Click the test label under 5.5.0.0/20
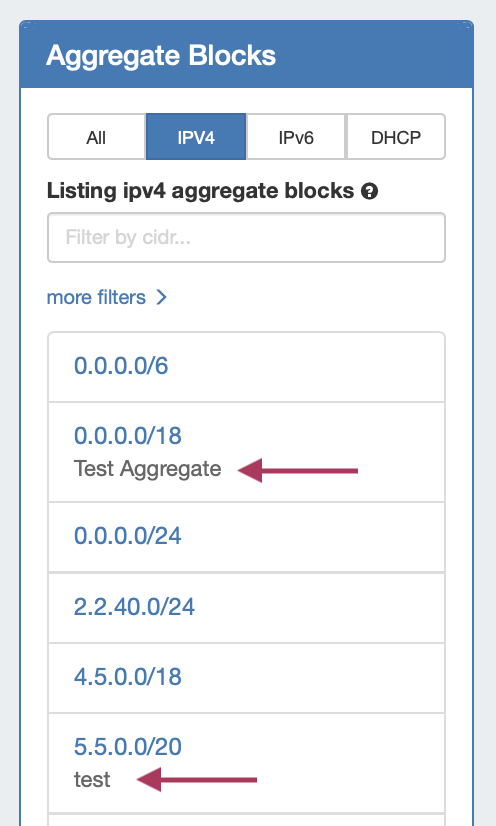The height and width of the screenshot is (826, 496). [92, 780]
